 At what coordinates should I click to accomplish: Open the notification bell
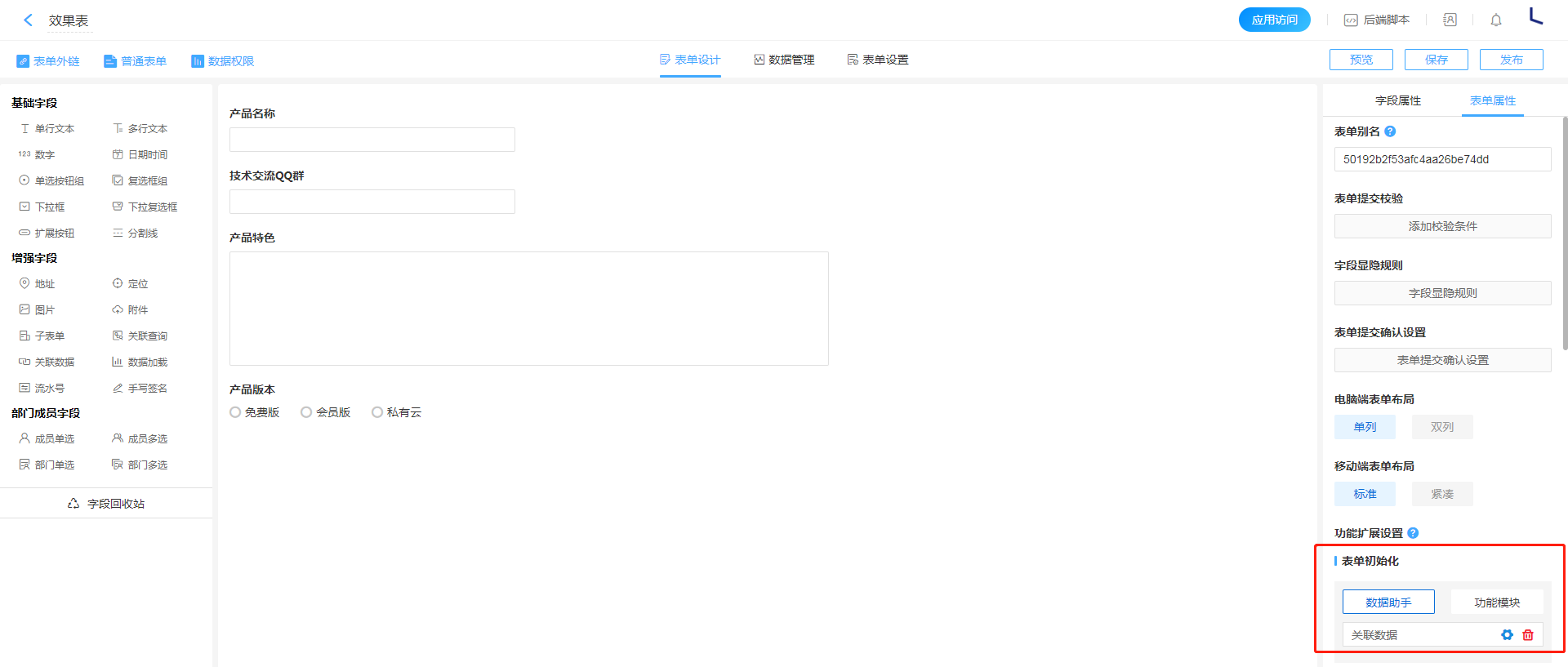coord(1495,20)
